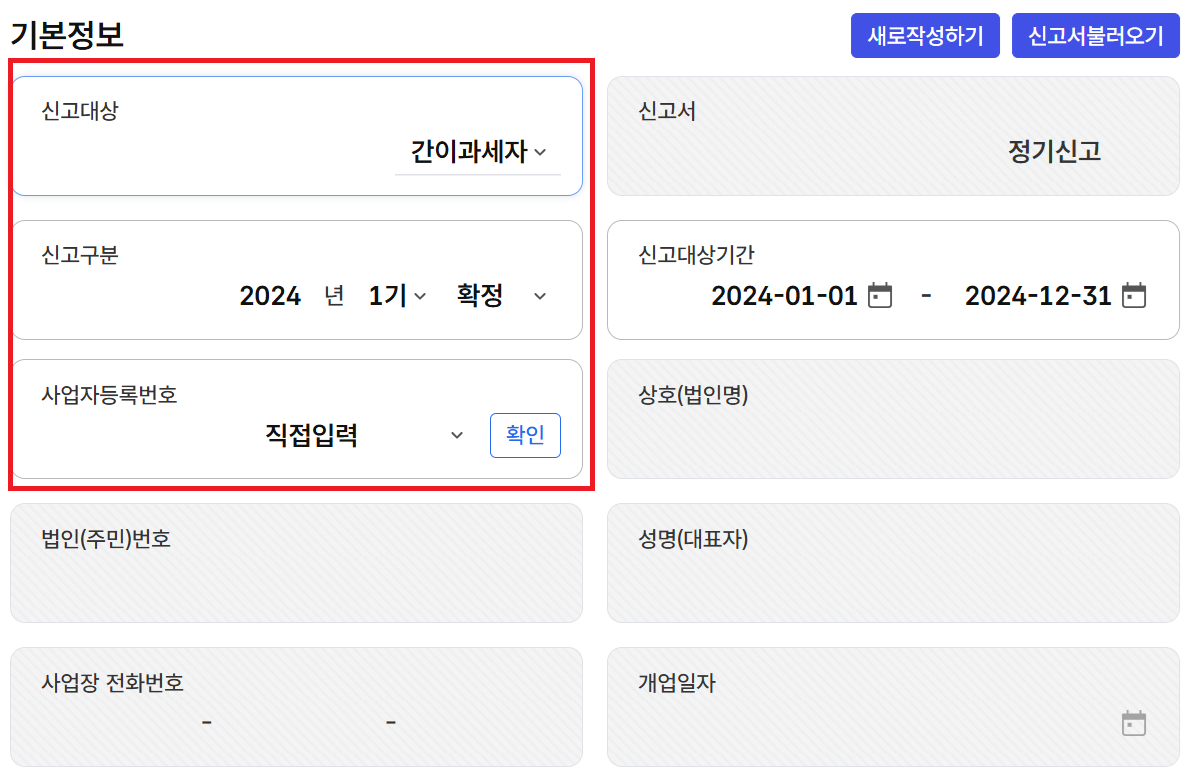Viewport: 1193px width, 771px height.
Task: Select the 2024-12-31 end date value
Action: point(1036,296)
